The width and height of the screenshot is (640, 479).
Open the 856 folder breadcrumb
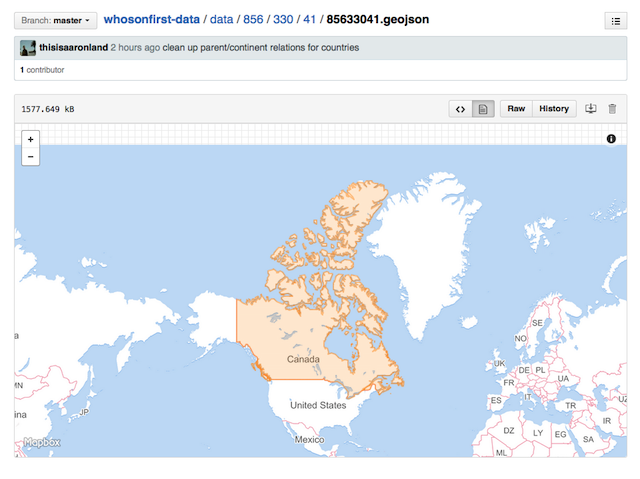[x=253, y=20]
